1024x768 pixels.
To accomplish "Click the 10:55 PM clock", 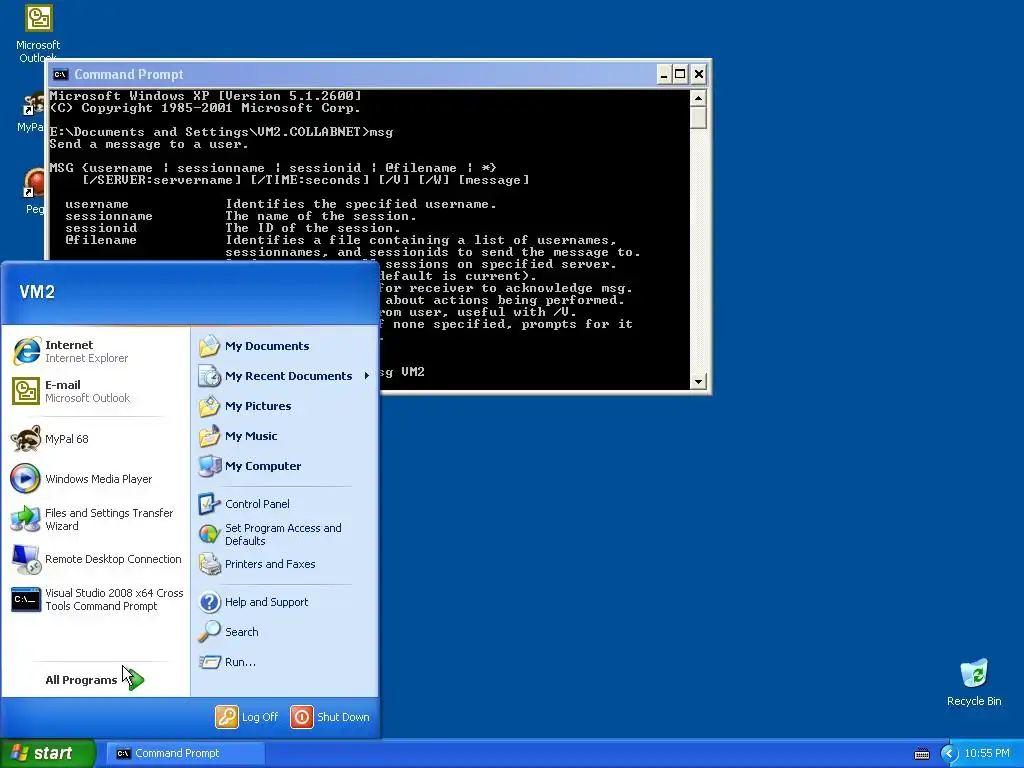I will click(x=987, y=754).
